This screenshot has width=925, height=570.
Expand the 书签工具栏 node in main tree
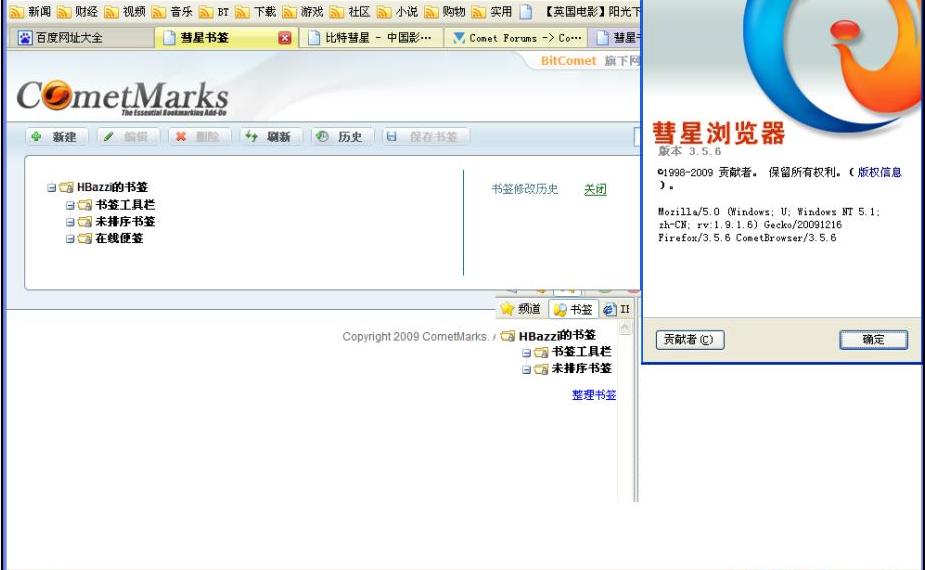pyautogui.click(x=70, y=205)
